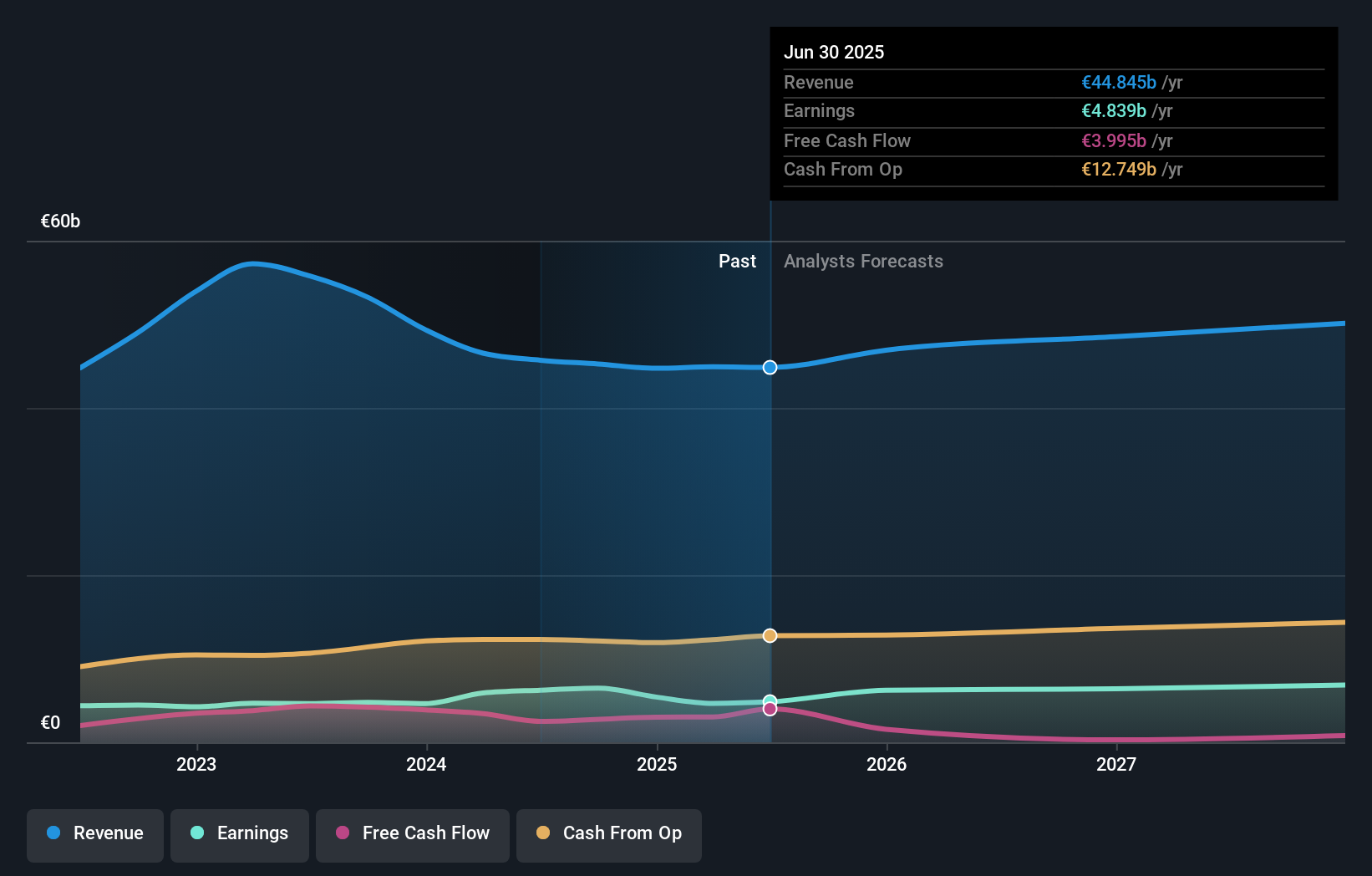Select the orange Cash From Op data point
Viewport: 1372px width, 876px height.
[770, 635]
